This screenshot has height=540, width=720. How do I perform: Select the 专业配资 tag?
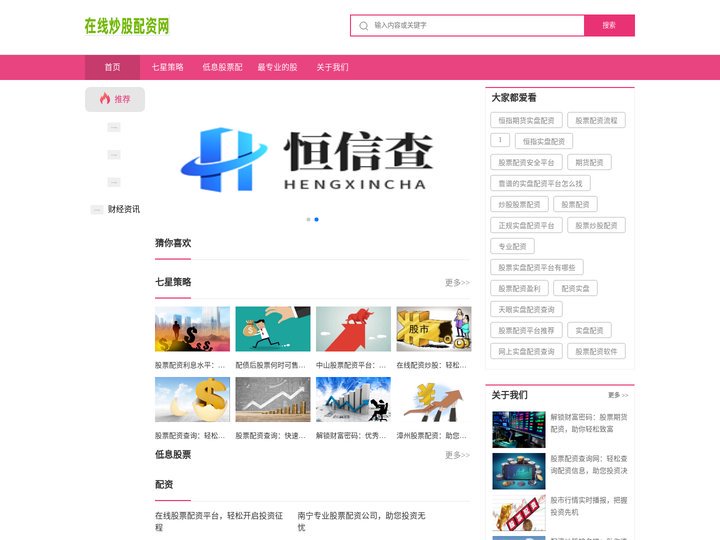tap(512, 246)
